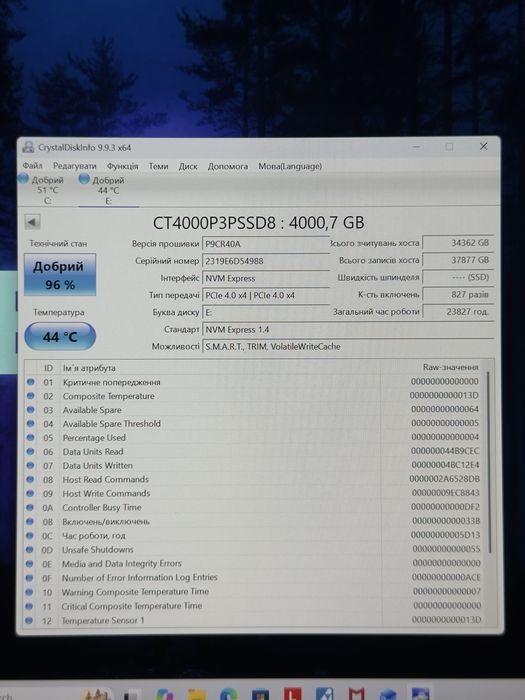Screen dimensions: 525x700
Task: Select the Available Spare attribute row
Action: [x=254, y=409]
